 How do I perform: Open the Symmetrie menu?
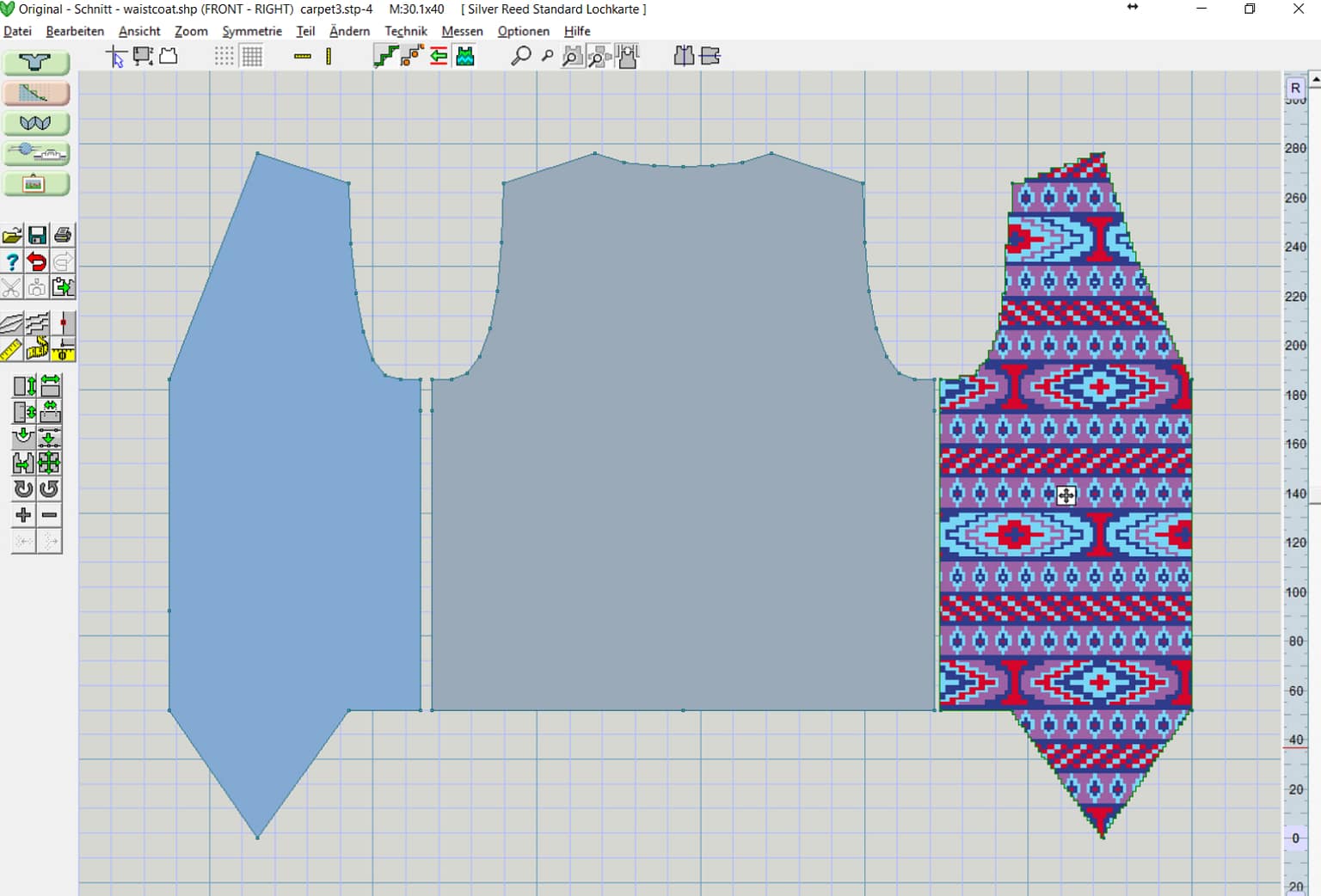pyautogui.click(x=251, y=31)
